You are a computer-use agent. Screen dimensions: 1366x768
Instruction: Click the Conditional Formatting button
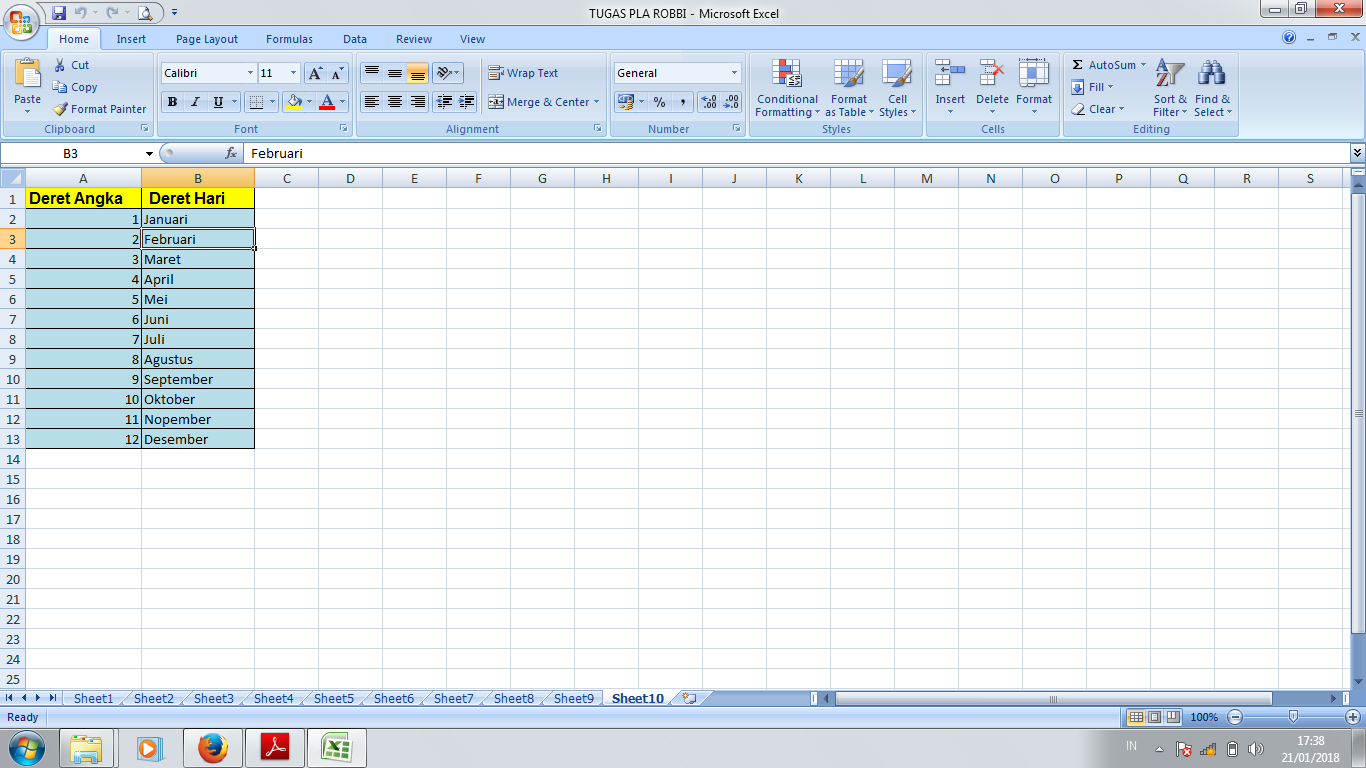point(786,88)
